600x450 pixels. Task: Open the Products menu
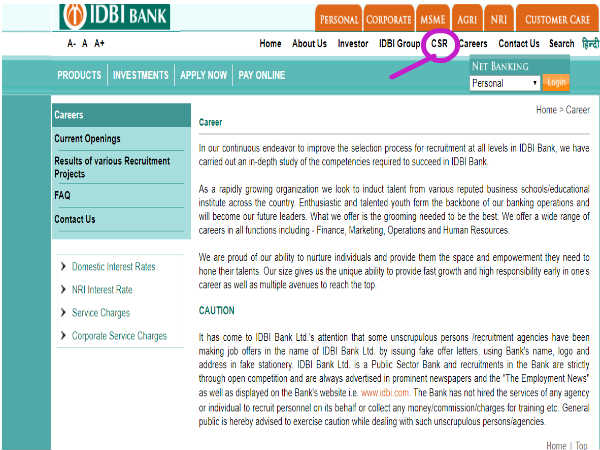[x=79, y=75]
